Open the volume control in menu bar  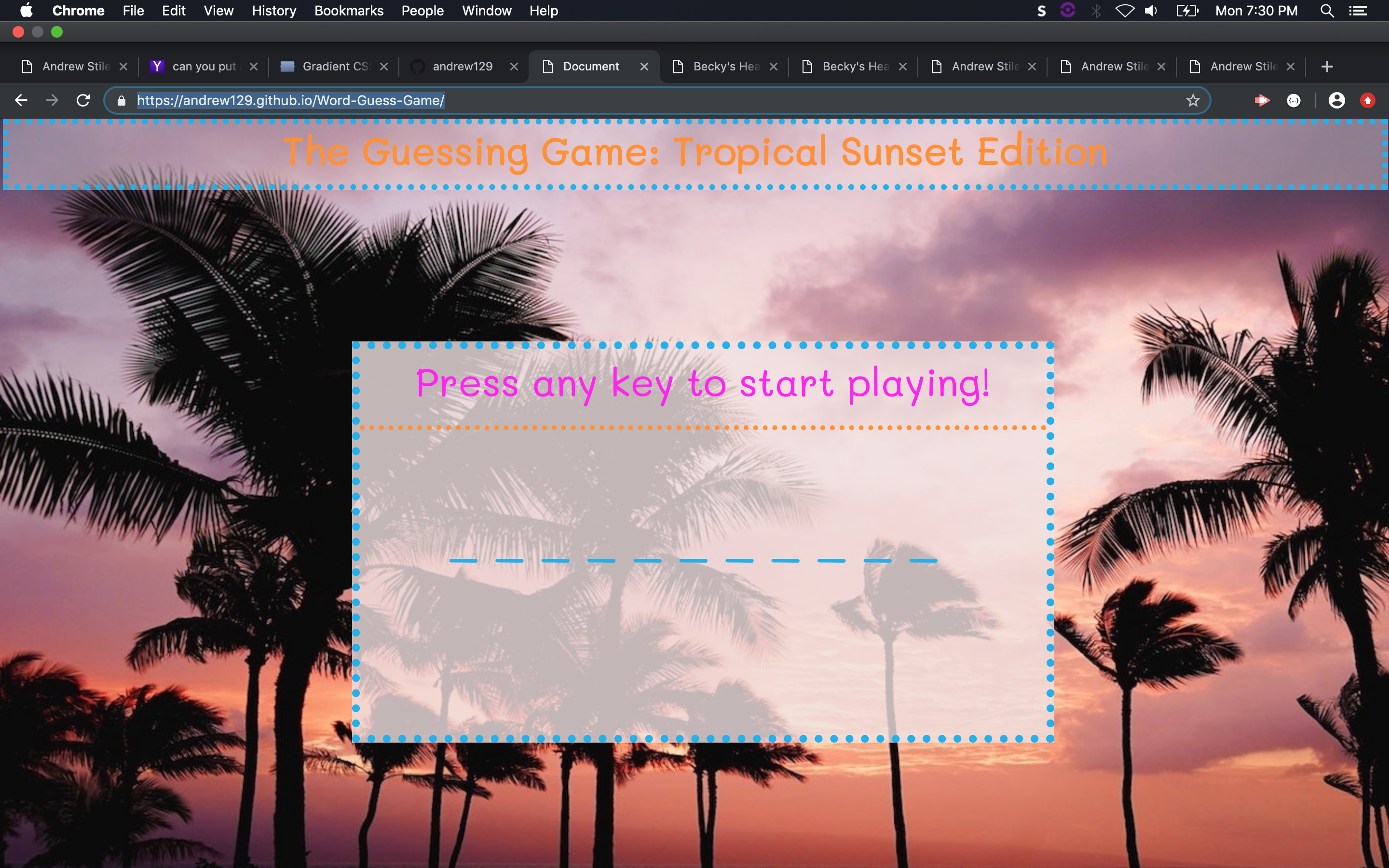pos(1151,11)
